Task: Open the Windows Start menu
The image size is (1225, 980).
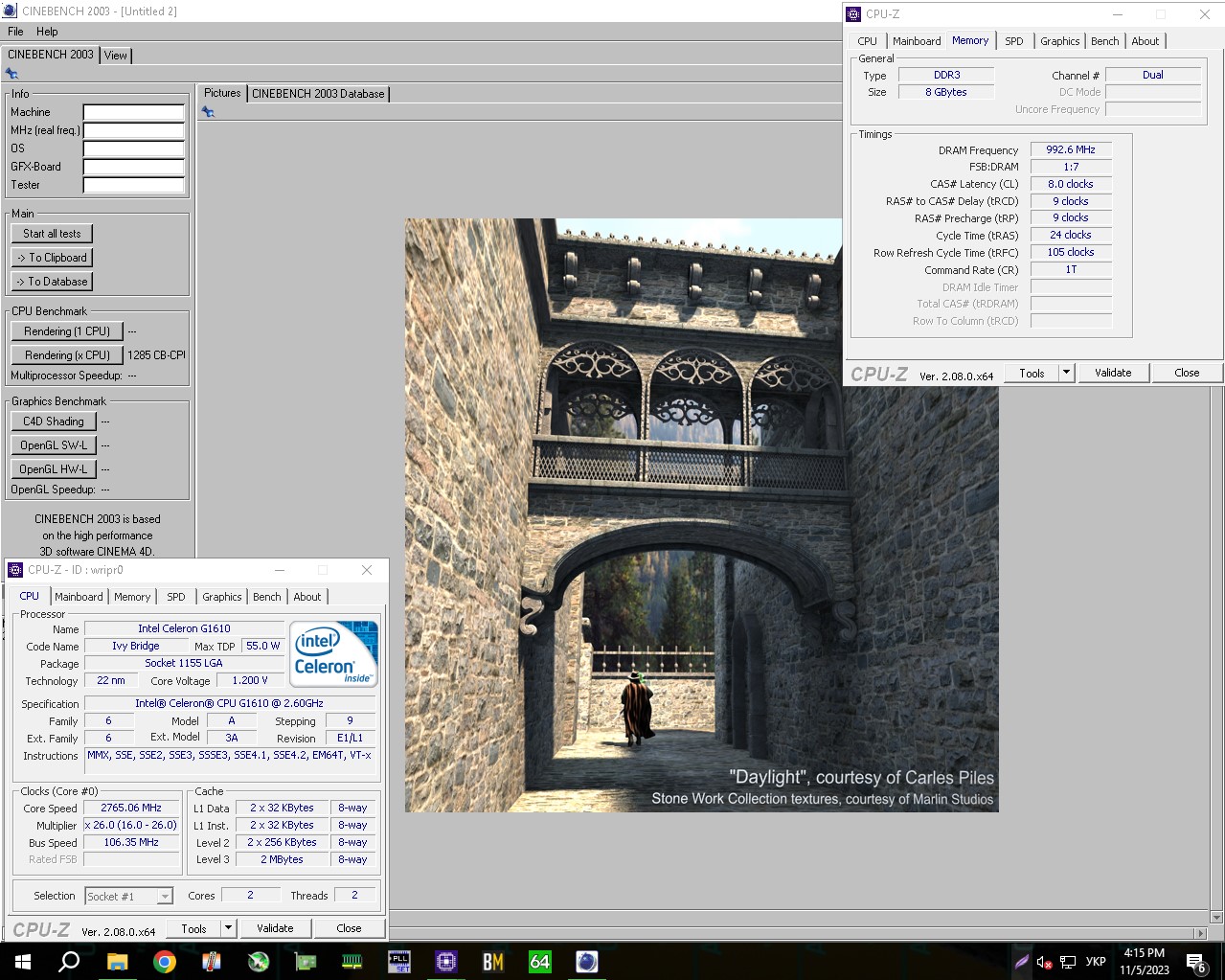Action: (x=23, y=961)
